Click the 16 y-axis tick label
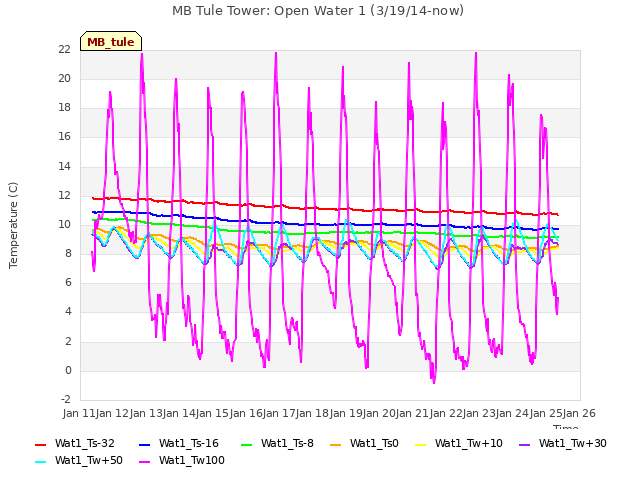Viewport: 640px width, 480px height. (64, 137)
